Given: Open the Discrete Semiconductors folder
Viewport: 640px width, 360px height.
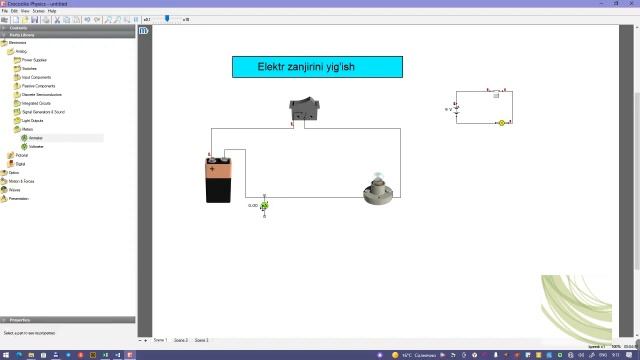Looking at the screenshot, I should pyautogui.click(x=38, y=95).
